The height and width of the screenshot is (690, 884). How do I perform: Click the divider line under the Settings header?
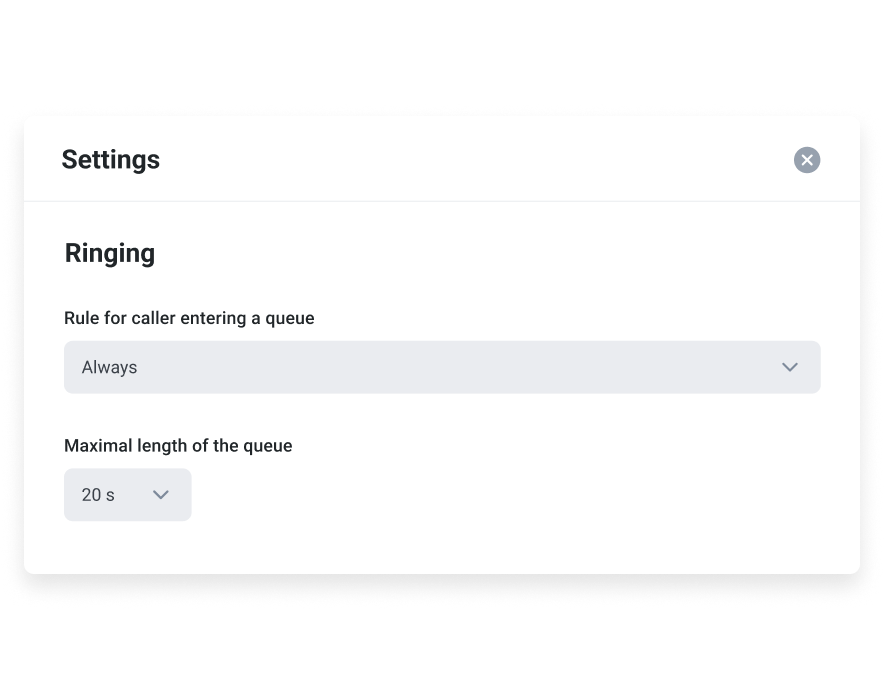point(442,201)
